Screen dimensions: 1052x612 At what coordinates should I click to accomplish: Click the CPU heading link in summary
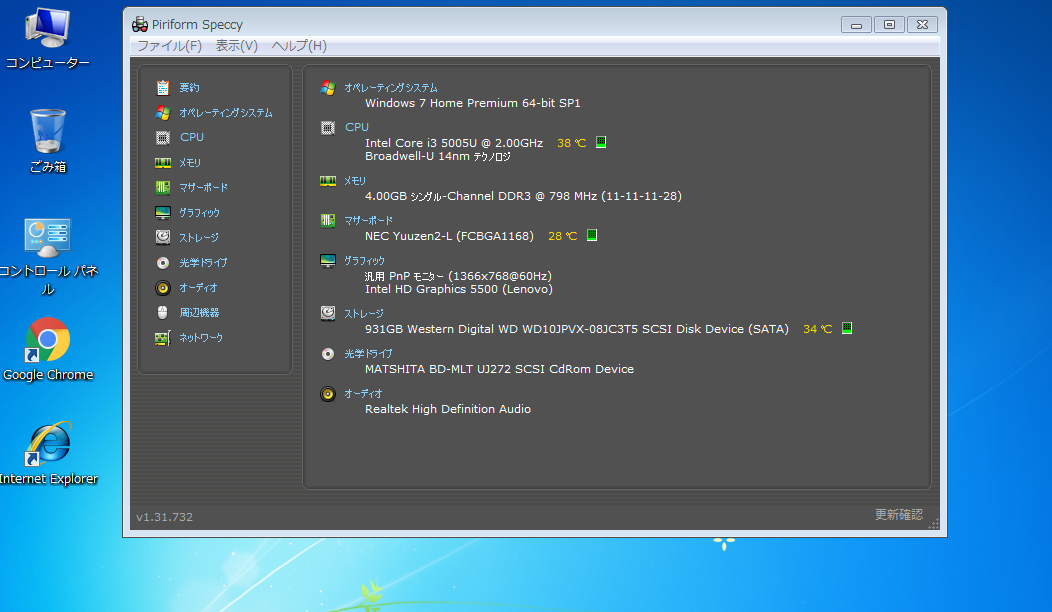(x=357, y=127)
